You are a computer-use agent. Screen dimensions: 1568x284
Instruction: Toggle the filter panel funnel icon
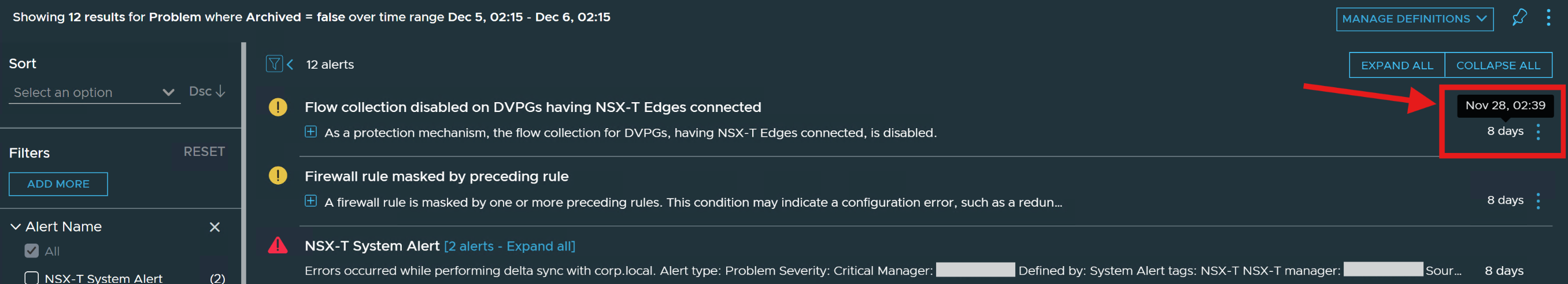pyautogui.click(x=275, y=64)
